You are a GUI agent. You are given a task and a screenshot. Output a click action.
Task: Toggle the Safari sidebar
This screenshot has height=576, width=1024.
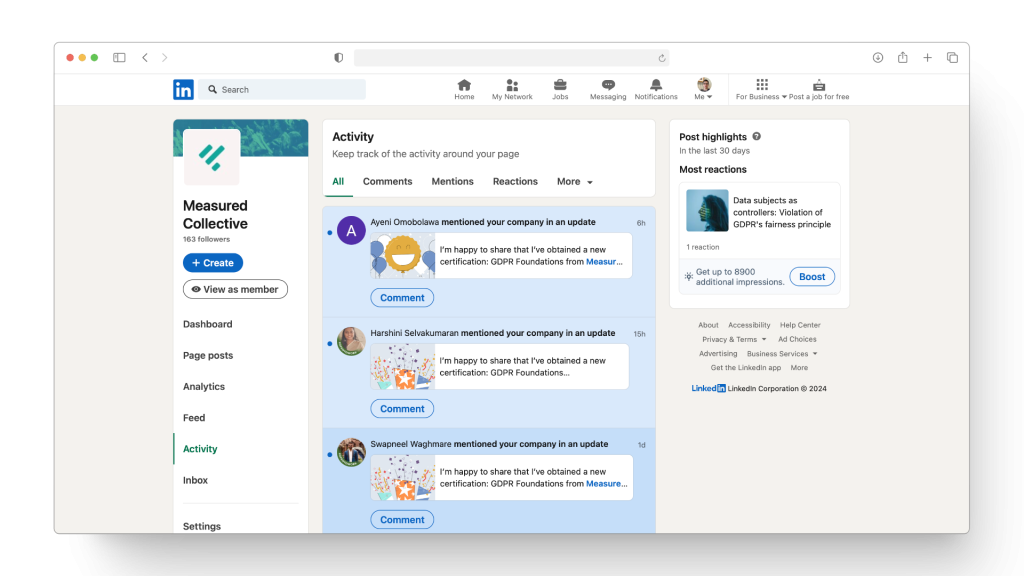[x=119, y=58]
